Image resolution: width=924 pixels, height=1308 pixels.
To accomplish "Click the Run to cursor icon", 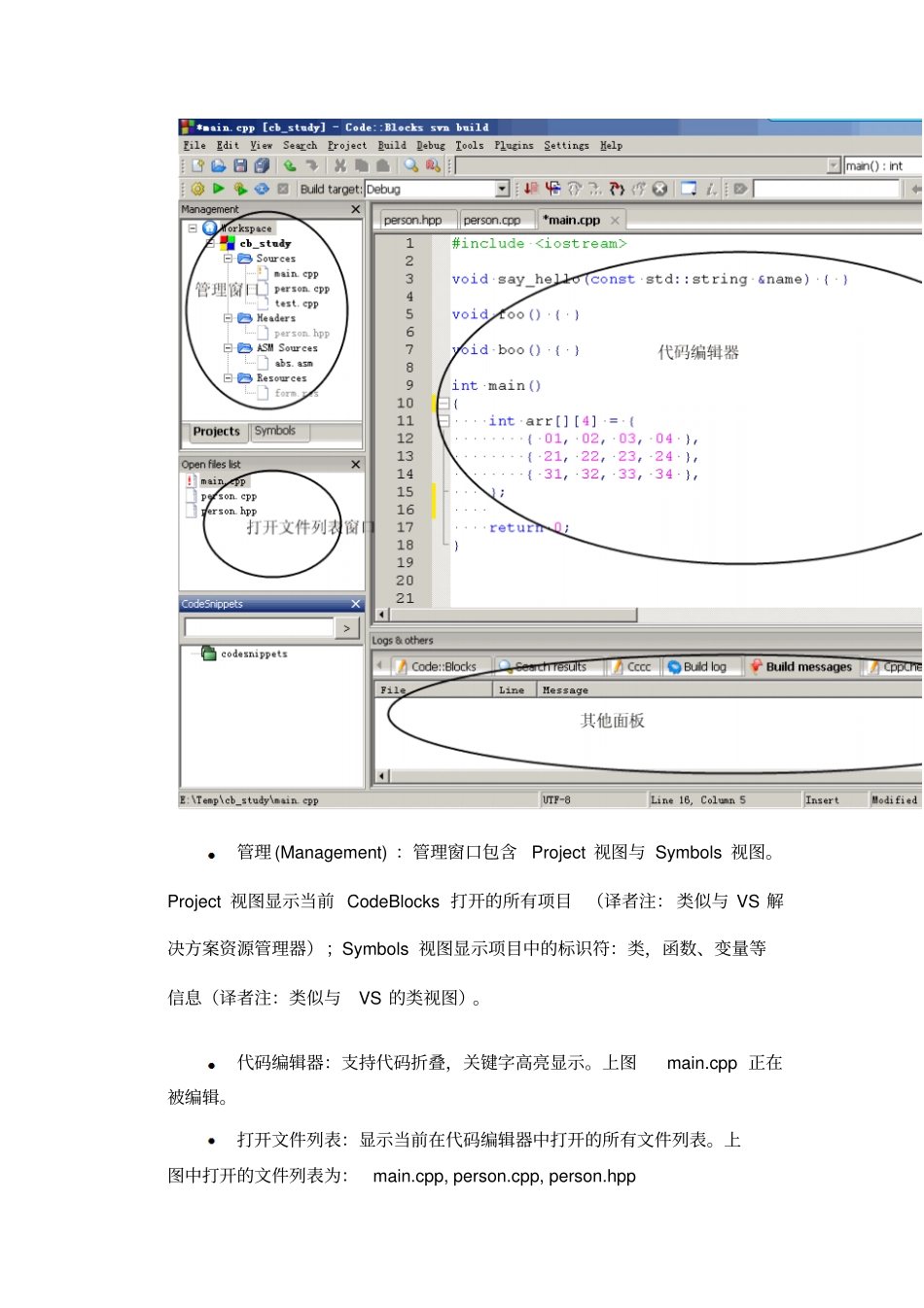I will [x=553, y=189].
